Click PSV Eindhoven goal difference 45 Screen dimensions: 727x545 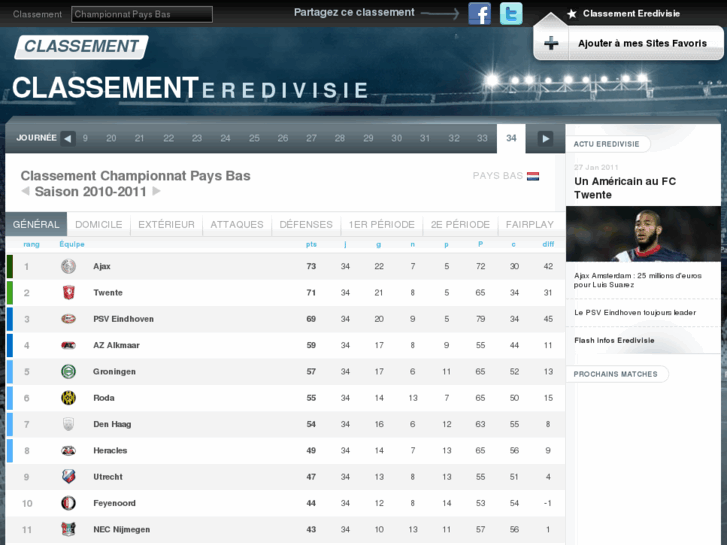pyautogui.click(x=548, y=319)
